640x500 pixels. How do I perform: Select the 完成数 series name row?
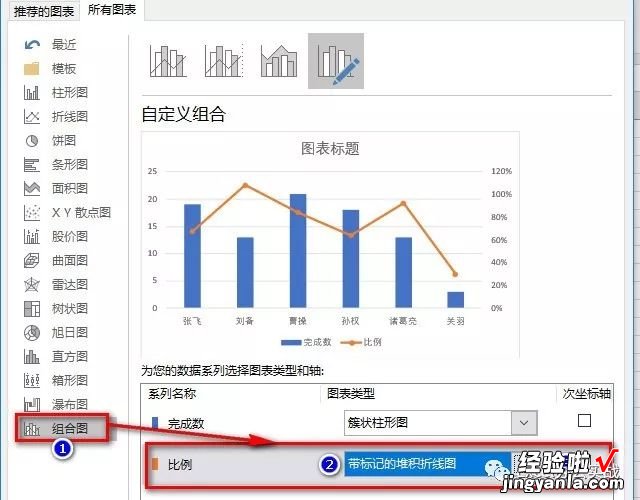[186, 424]
